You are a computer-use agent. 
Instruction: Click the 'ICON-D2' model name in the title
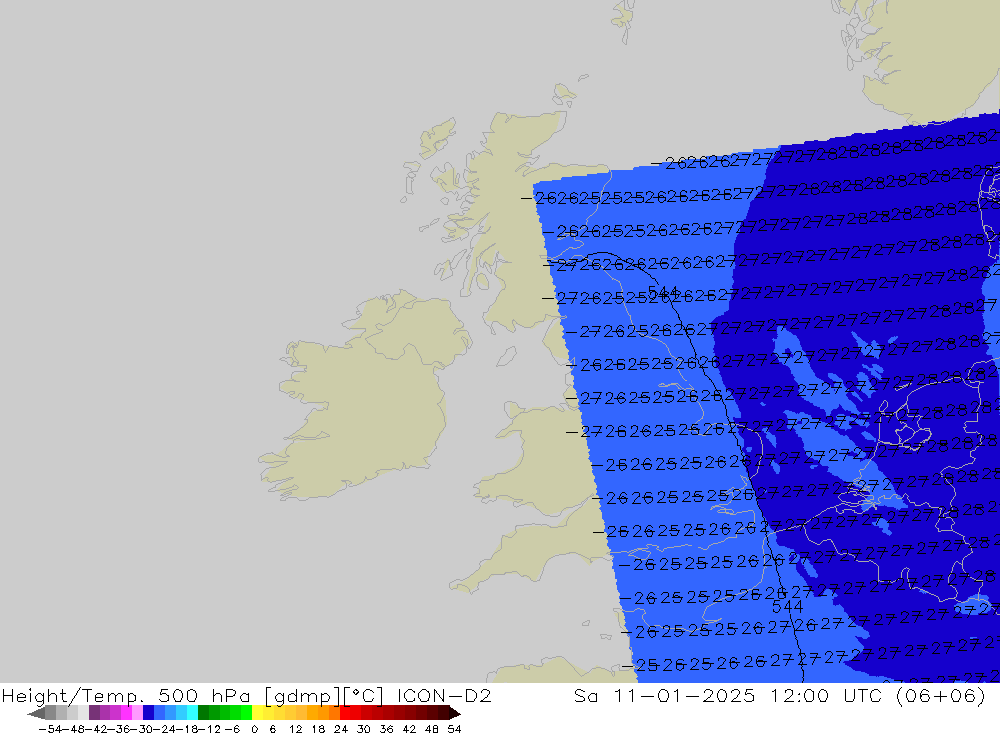click(444, 695)
